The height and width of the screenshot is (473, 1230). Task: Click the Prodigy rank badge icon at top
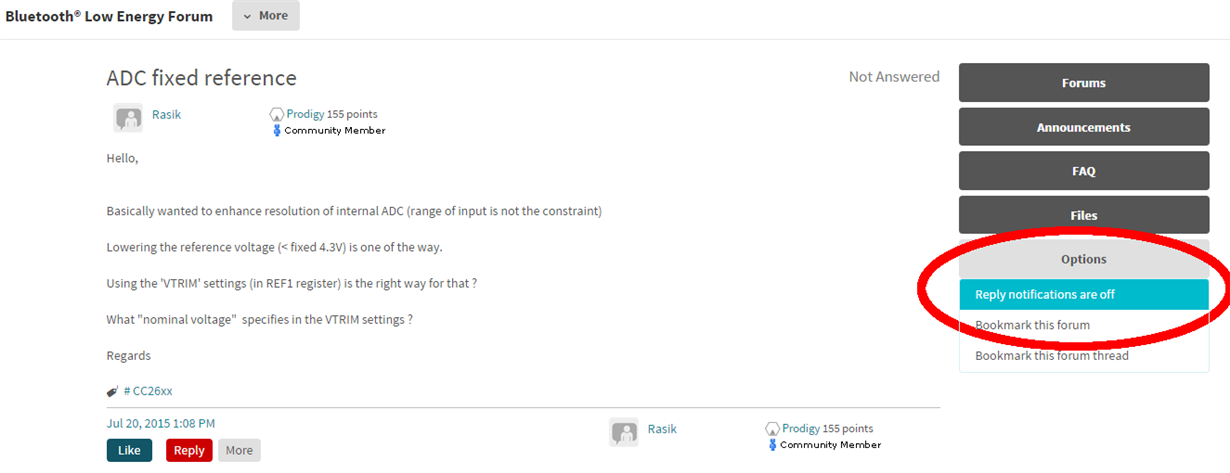coord(277,115)
